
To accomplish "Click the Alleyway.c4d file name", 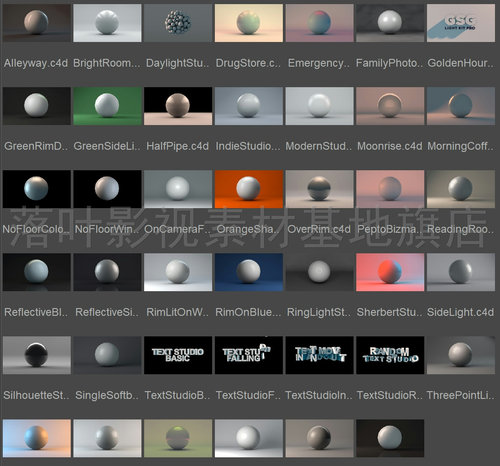I will [36, 63].
